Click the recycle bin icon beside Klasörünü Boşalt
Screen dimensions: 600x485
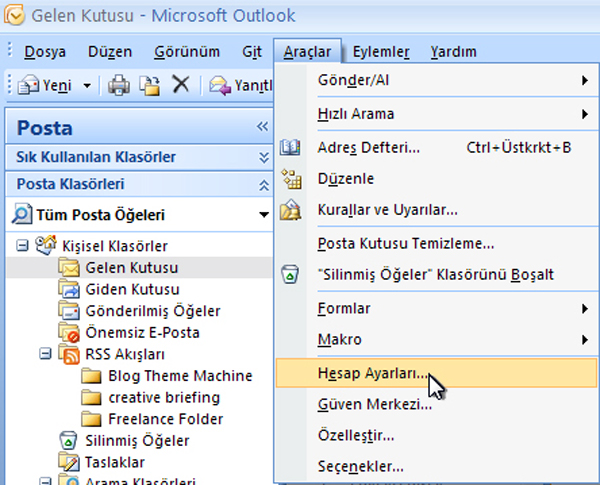pos(290,274)
